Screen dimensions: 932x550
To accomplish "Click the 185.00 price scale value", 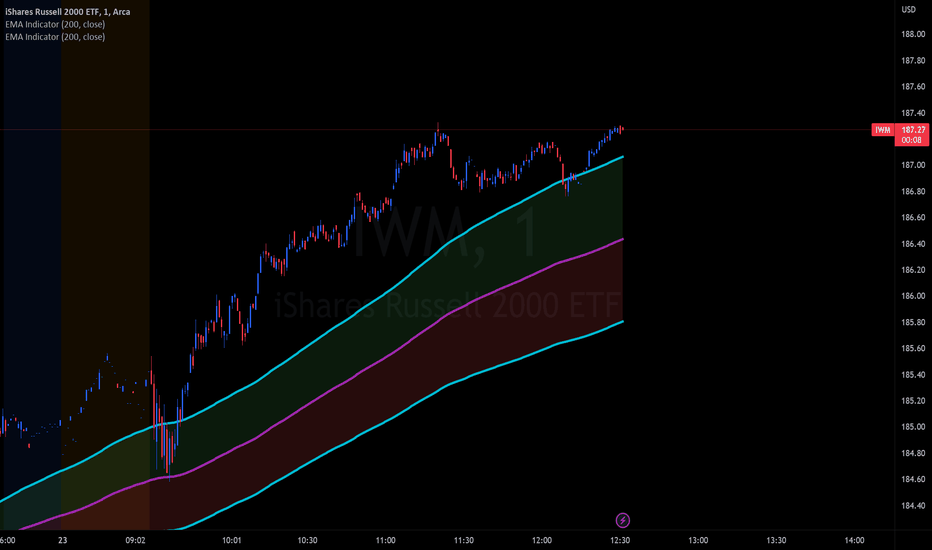I will (x=913, y=427).
